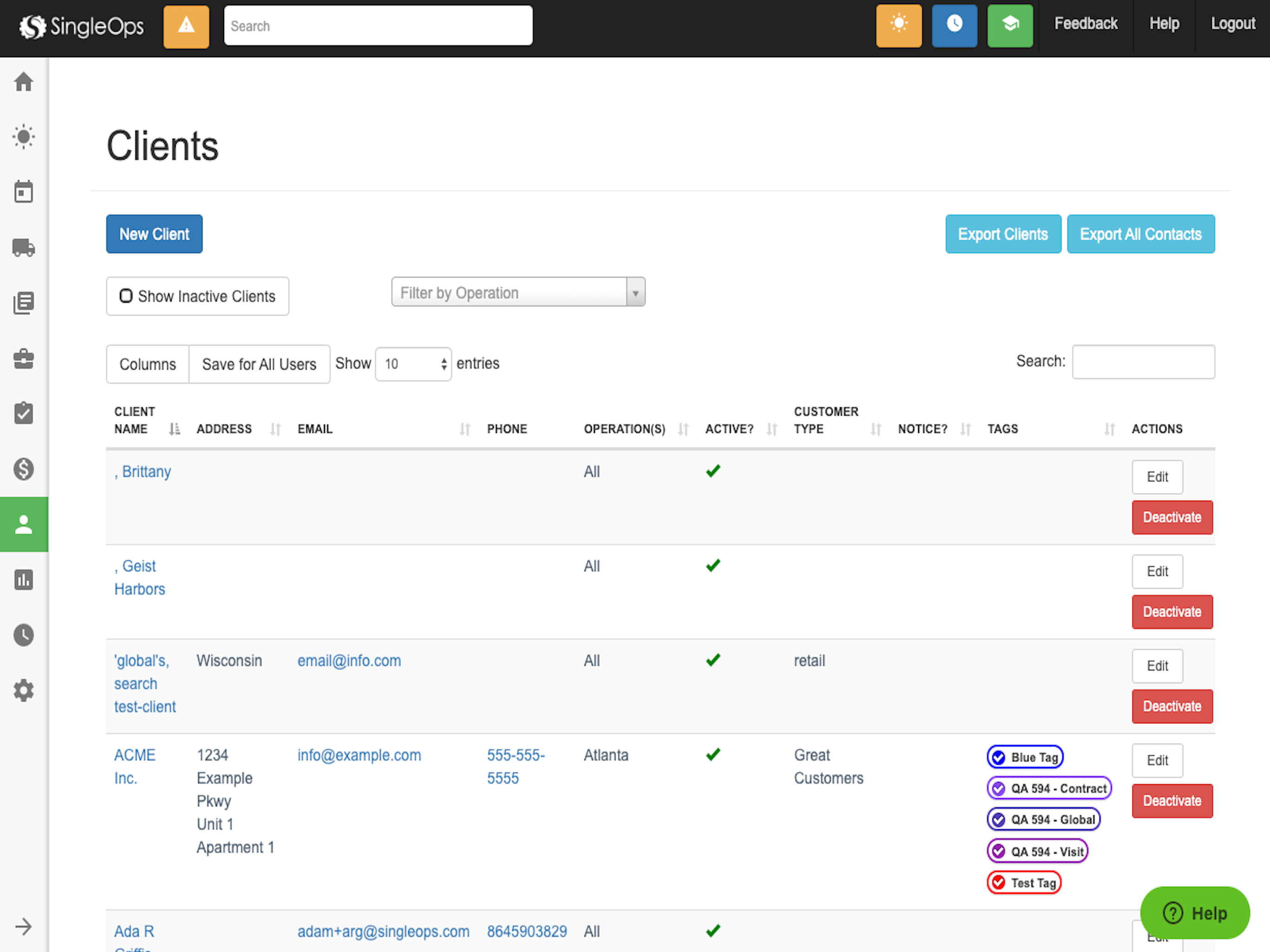Deactivate the Brittany client

[x=1172, y=517]
